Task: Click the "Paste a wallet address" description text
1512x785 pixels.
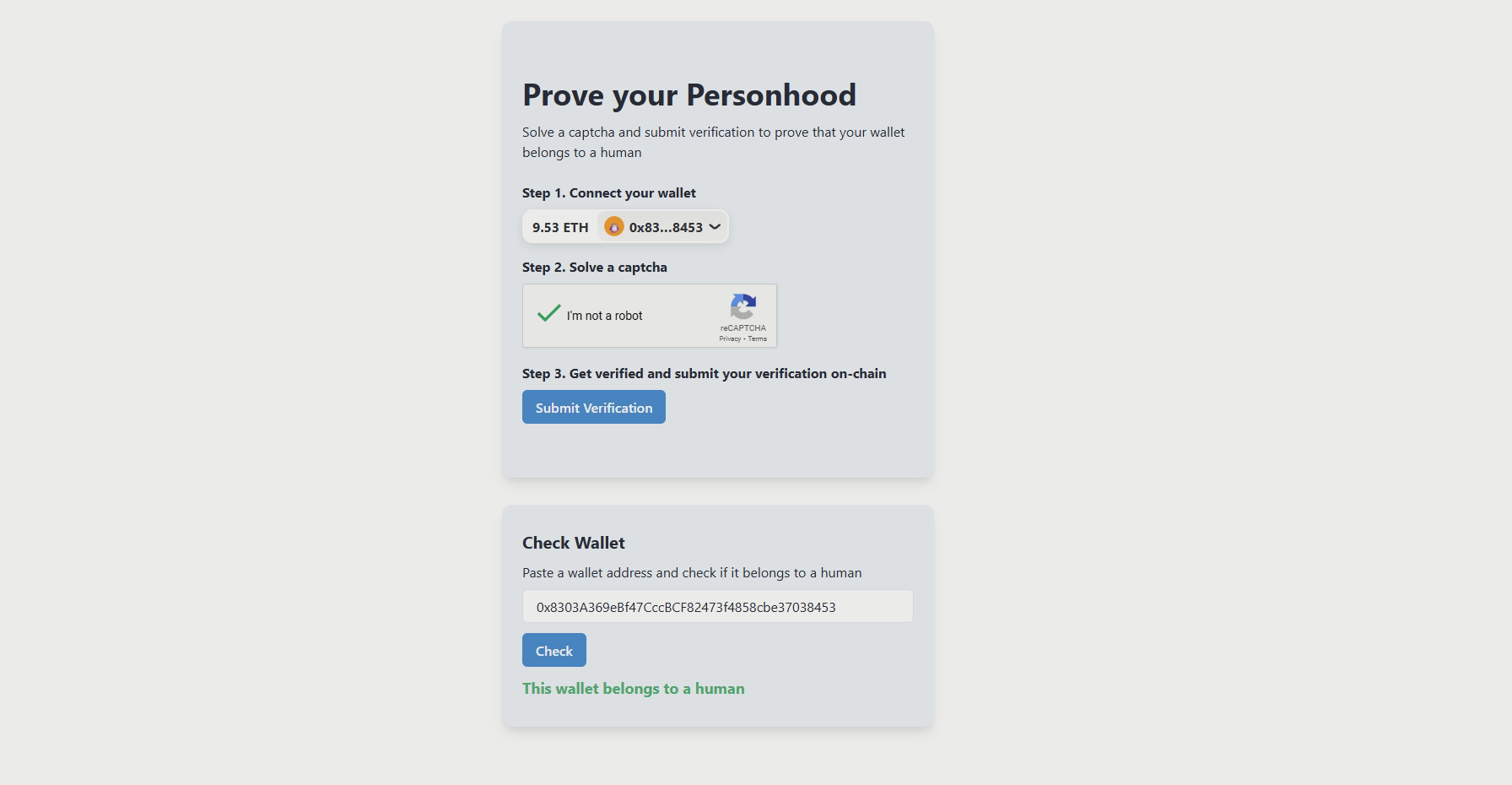Action: 692,572
